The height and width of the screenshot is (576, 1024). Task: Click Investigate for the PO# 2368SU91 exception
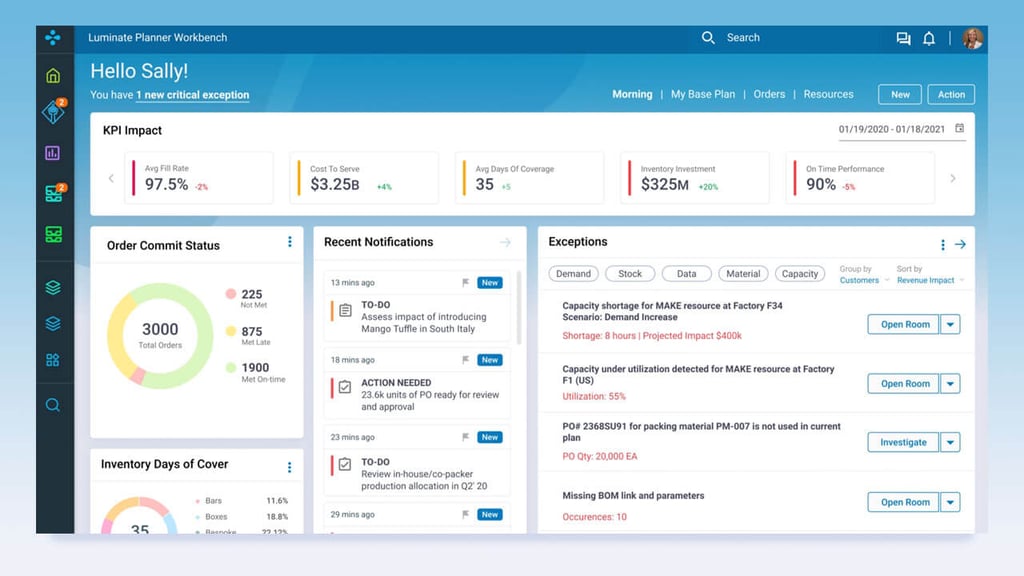point(902,442)
